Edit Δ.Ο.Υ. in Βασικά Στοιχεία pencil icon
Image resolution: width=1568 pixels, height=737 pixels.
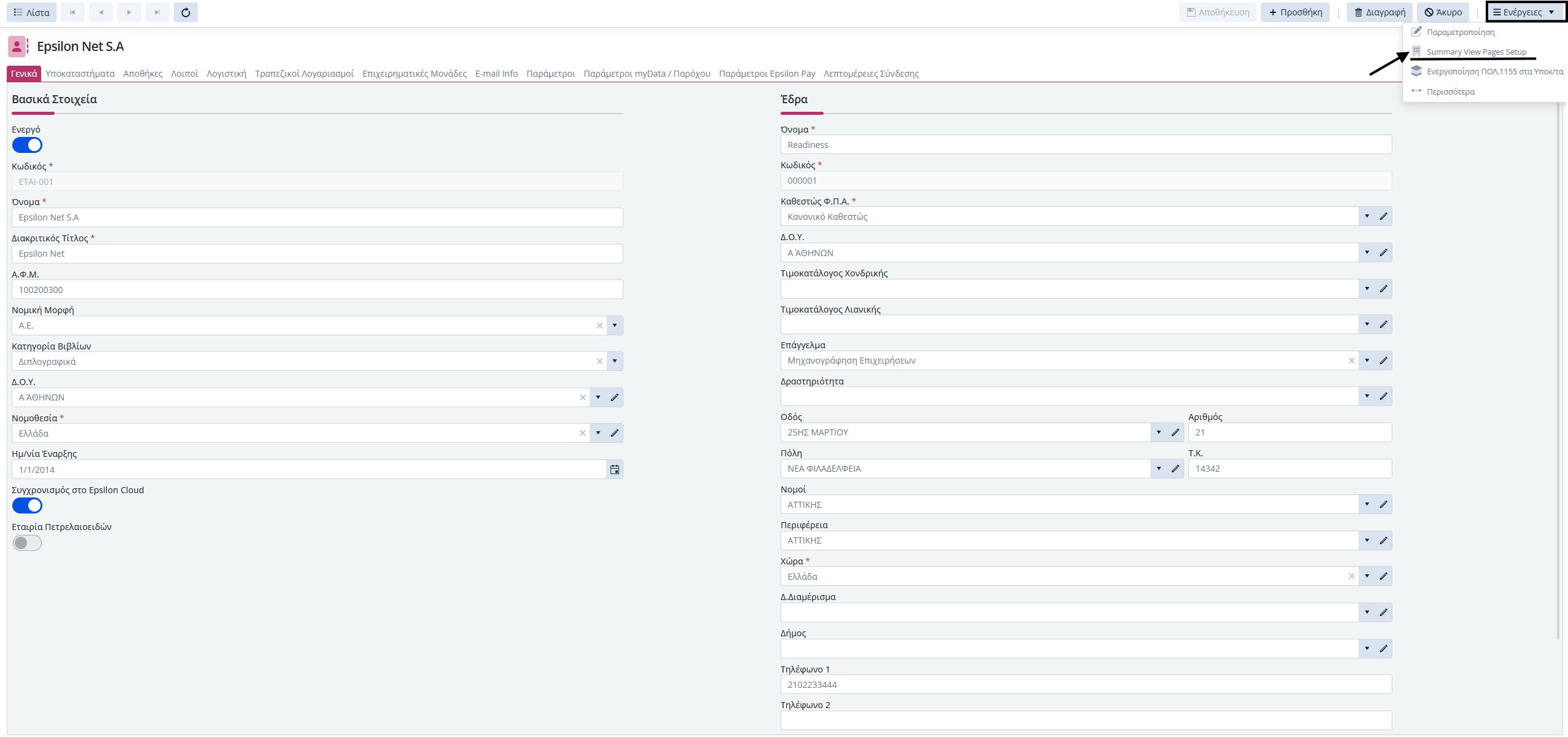[614, 397]
